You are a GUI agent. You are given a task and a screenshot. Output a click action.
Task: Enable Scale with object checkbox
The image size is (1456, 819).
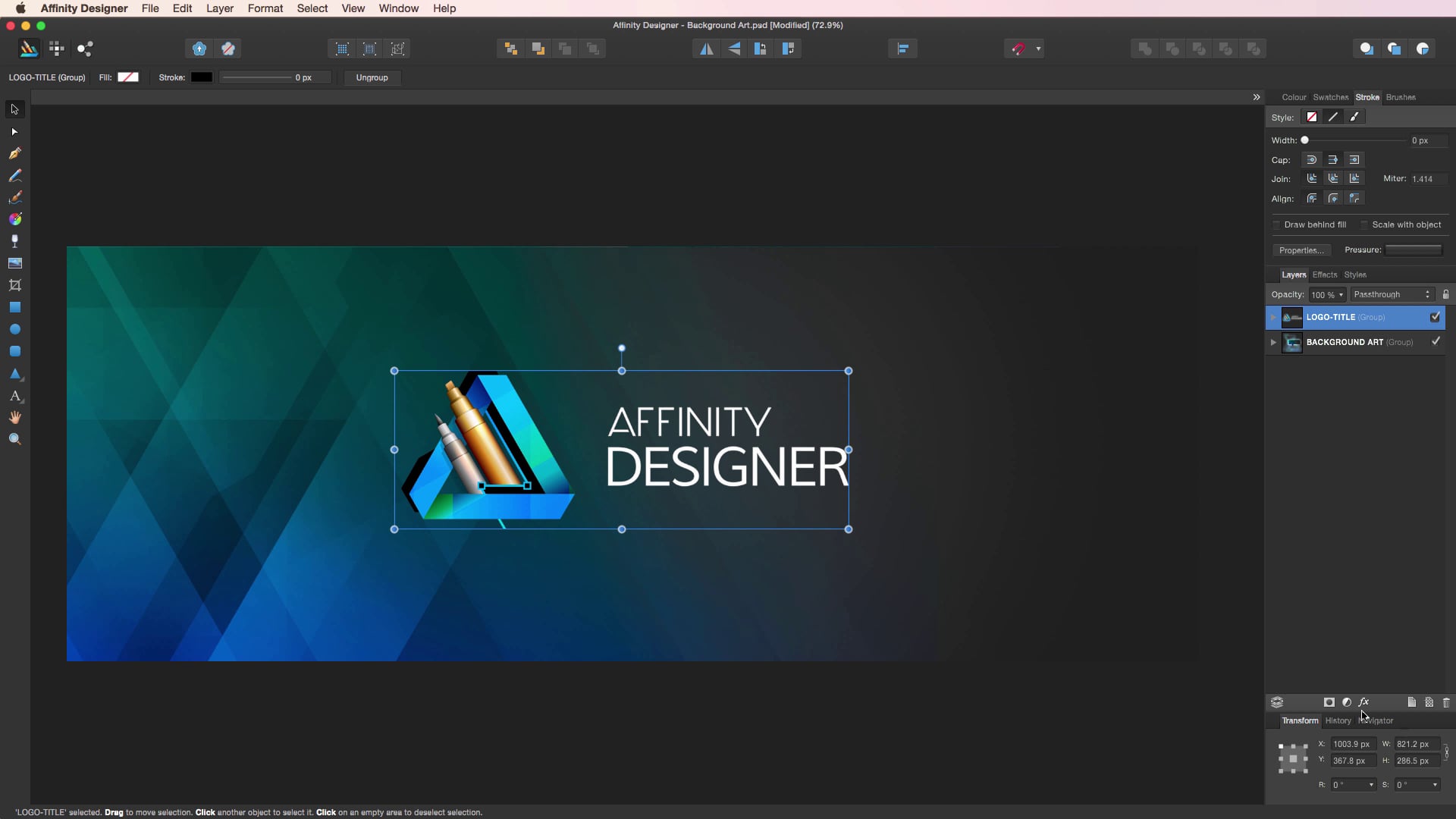click(1364, 225)
